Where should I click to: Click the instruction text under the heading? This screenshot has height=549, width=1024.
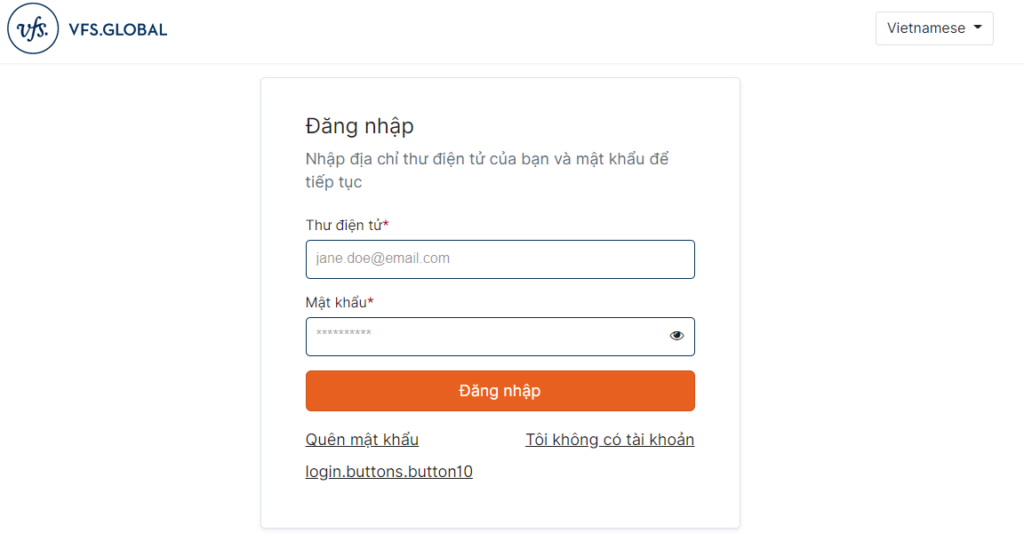pos(487,170)
